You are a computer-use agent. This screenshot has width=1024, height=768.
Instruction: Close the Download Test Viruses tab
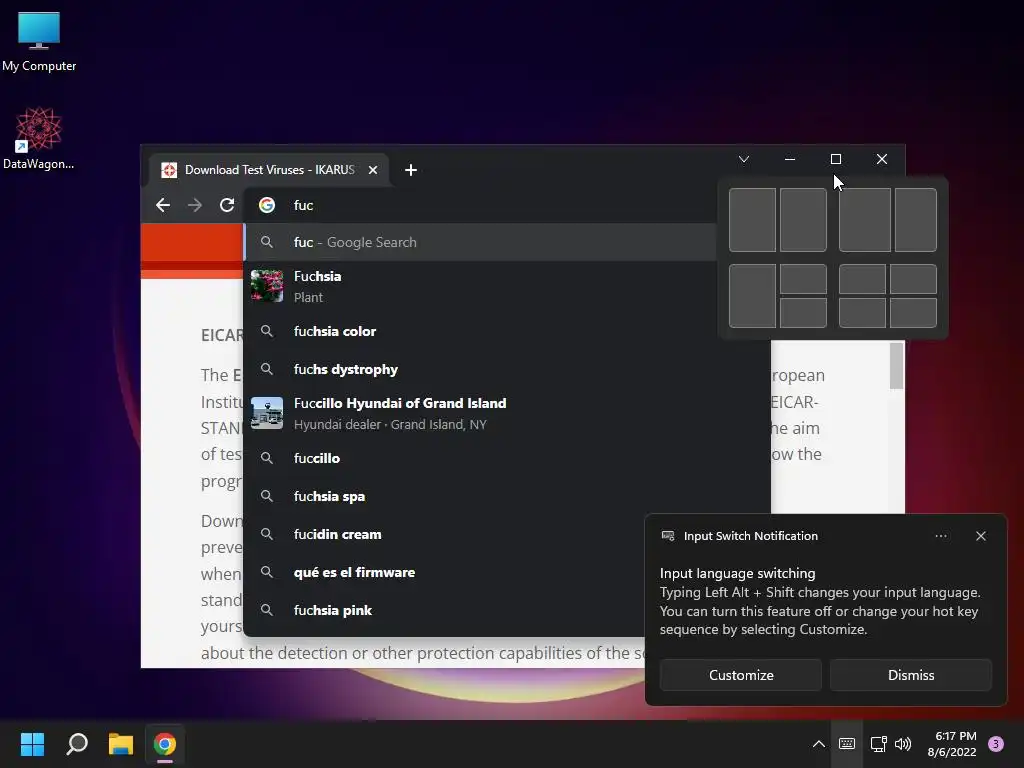point(373,170)
